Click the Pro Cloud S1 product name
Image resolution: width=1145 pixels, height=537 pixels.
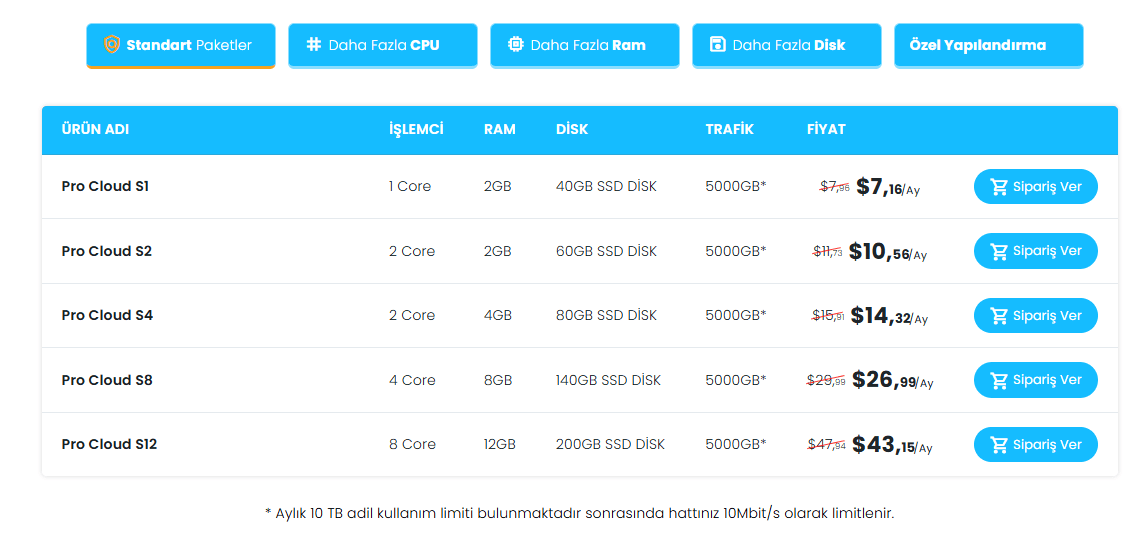tap(105, 186)
